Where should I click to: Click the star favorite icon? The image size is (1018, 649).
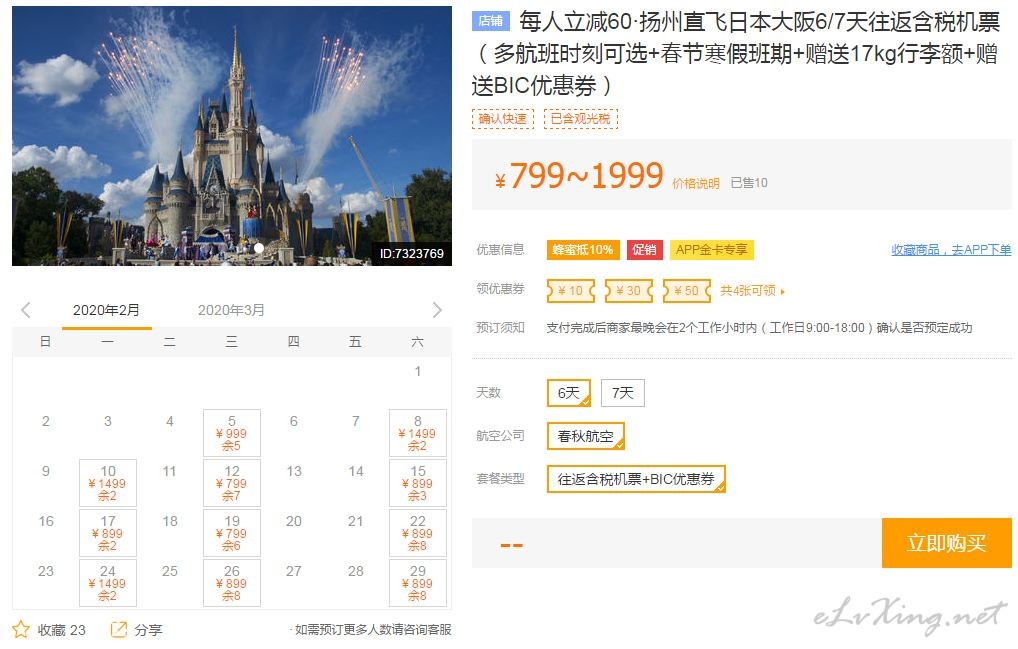tap(21, 629)
